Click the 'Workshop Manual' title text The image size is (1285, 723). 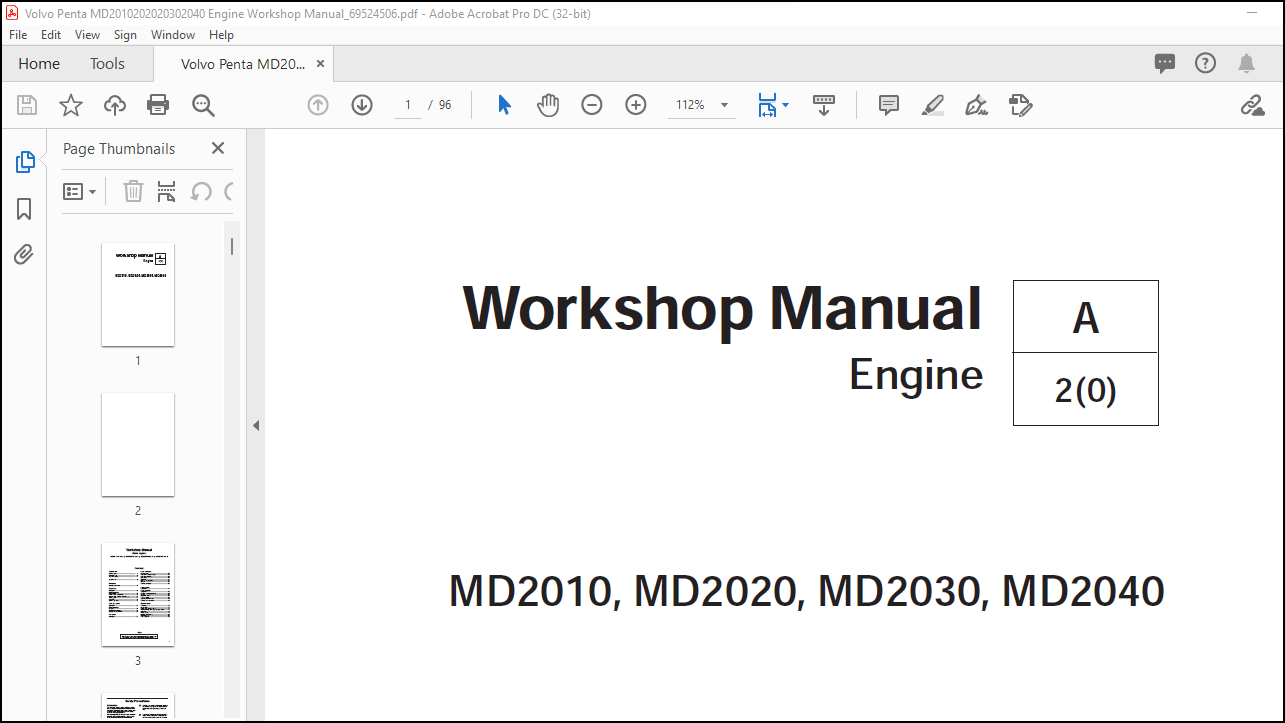(722, 309)
